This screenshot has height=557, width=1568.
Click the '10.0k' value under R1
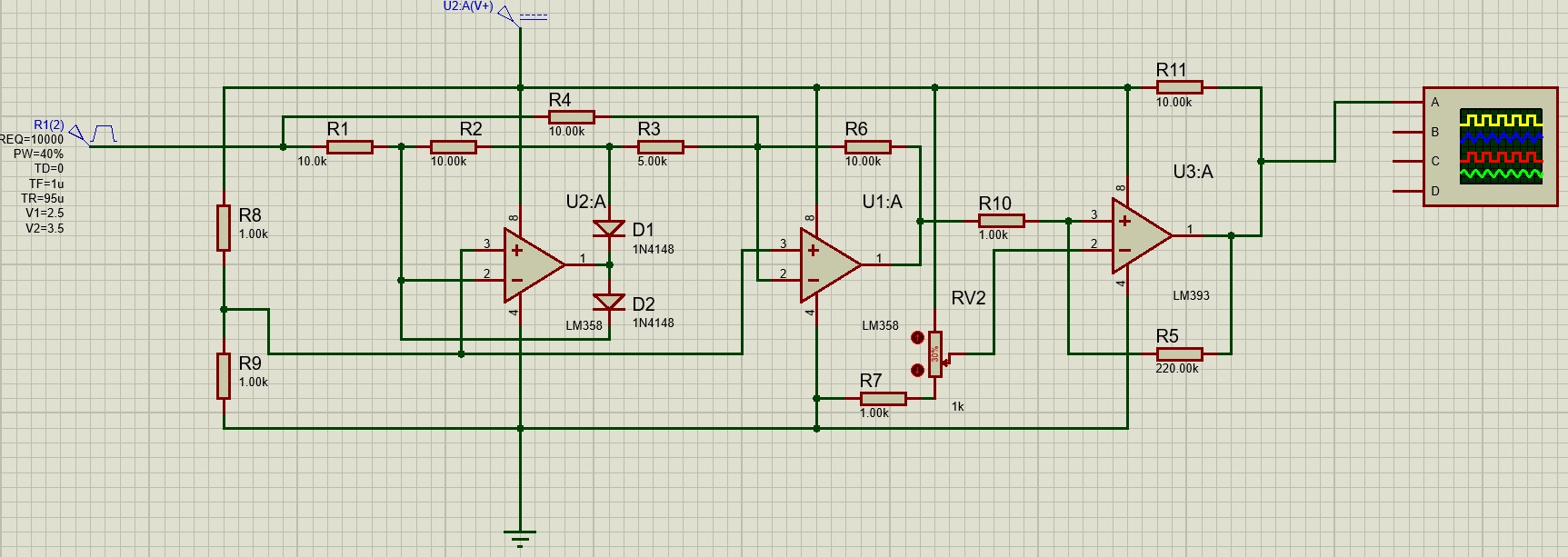tap(312, 162)
